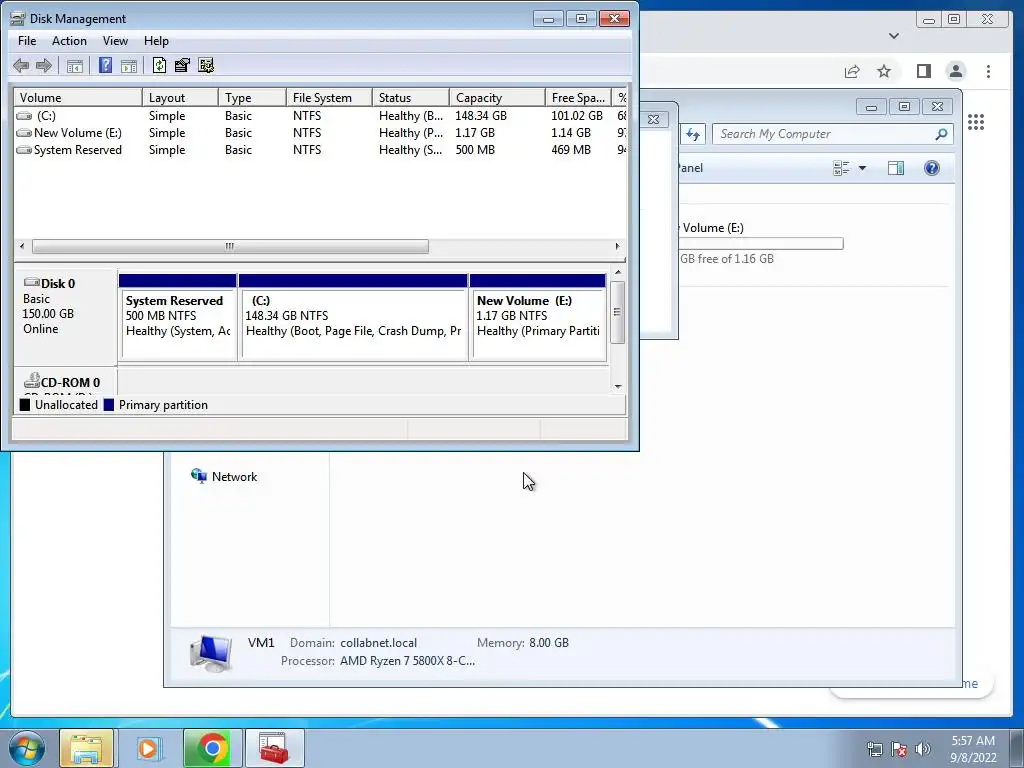Open the Action menu
The image size is (1024, 768).
(69, 40)
